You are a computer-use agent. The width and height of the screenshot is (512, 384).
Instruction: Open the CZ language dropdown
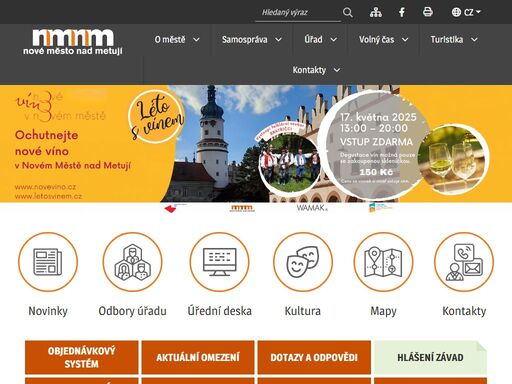466,12
